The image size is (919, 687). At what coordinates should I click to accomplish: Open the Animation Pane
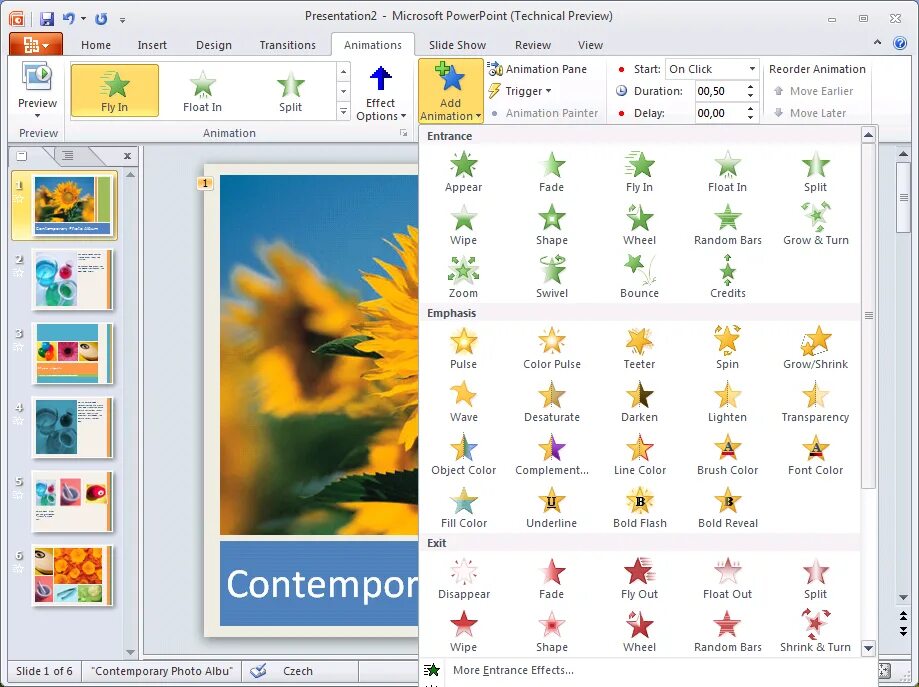point(537,69)
